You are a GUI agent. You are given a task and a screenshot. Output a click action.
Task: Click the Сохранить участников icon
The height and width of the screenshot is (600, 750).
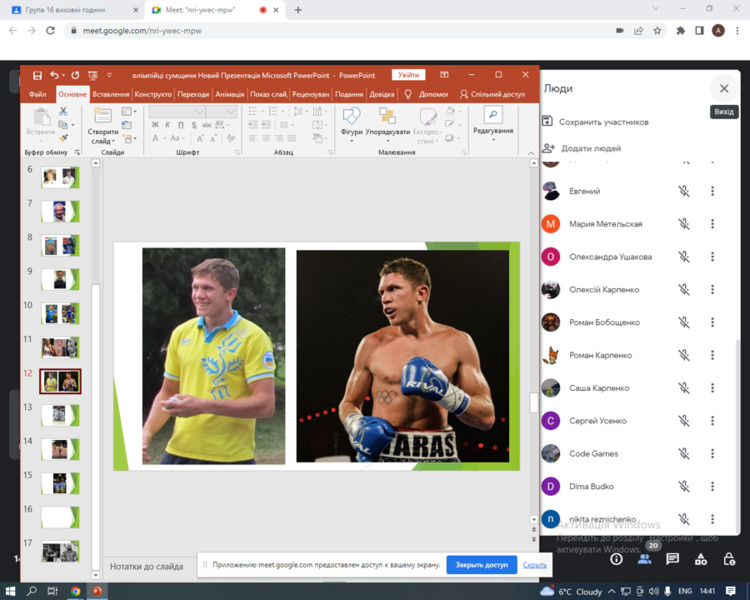pyautogui.click(x=548, y=122)
